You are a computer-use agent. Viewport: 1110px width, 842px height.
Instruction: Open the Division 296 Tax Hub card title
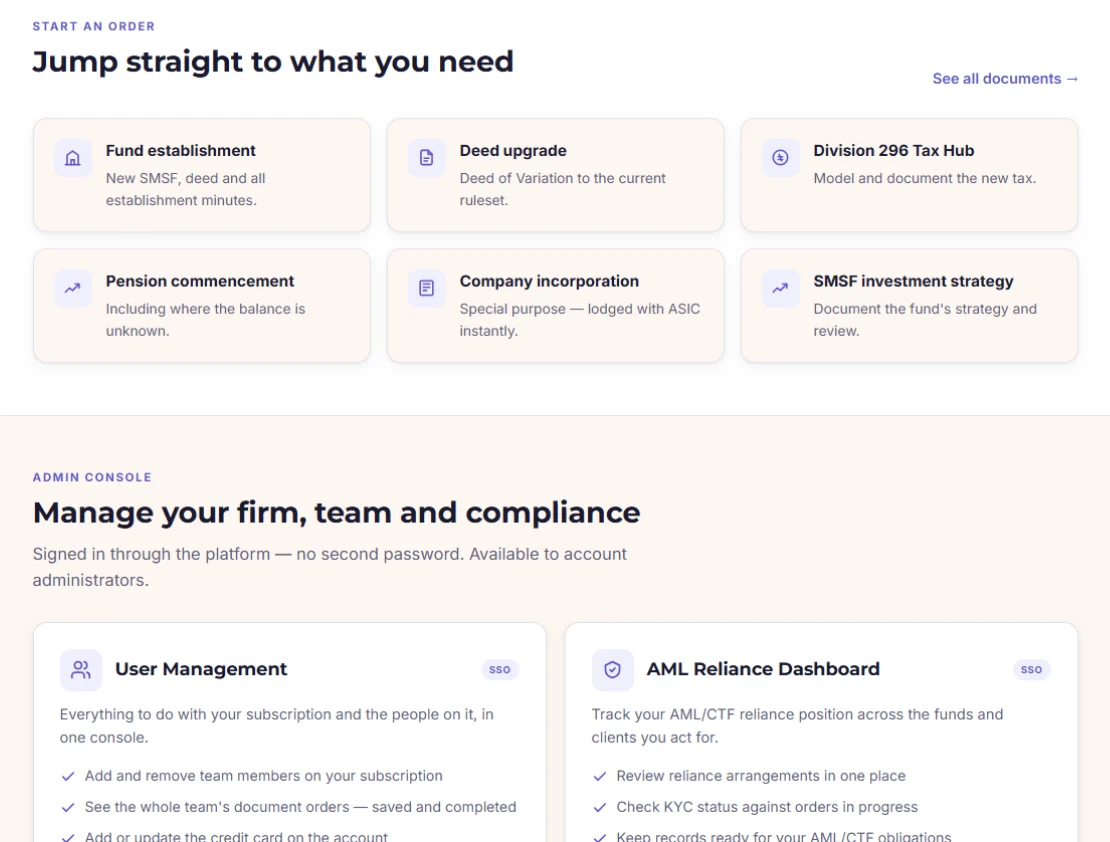tap(893, 151)
